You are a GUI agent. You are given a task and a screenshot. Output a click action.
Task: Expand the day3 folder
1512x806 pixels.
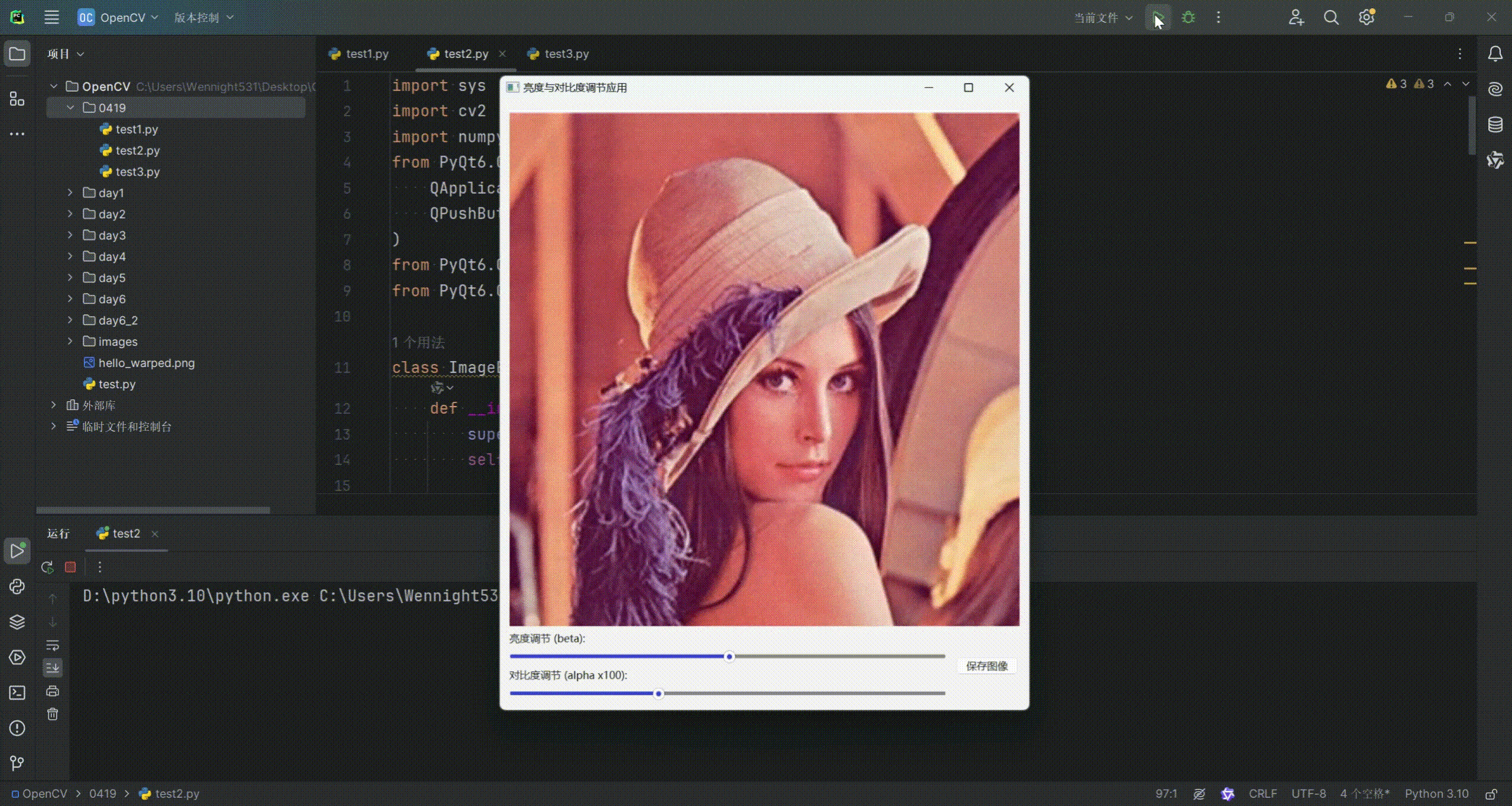[70, 235]
